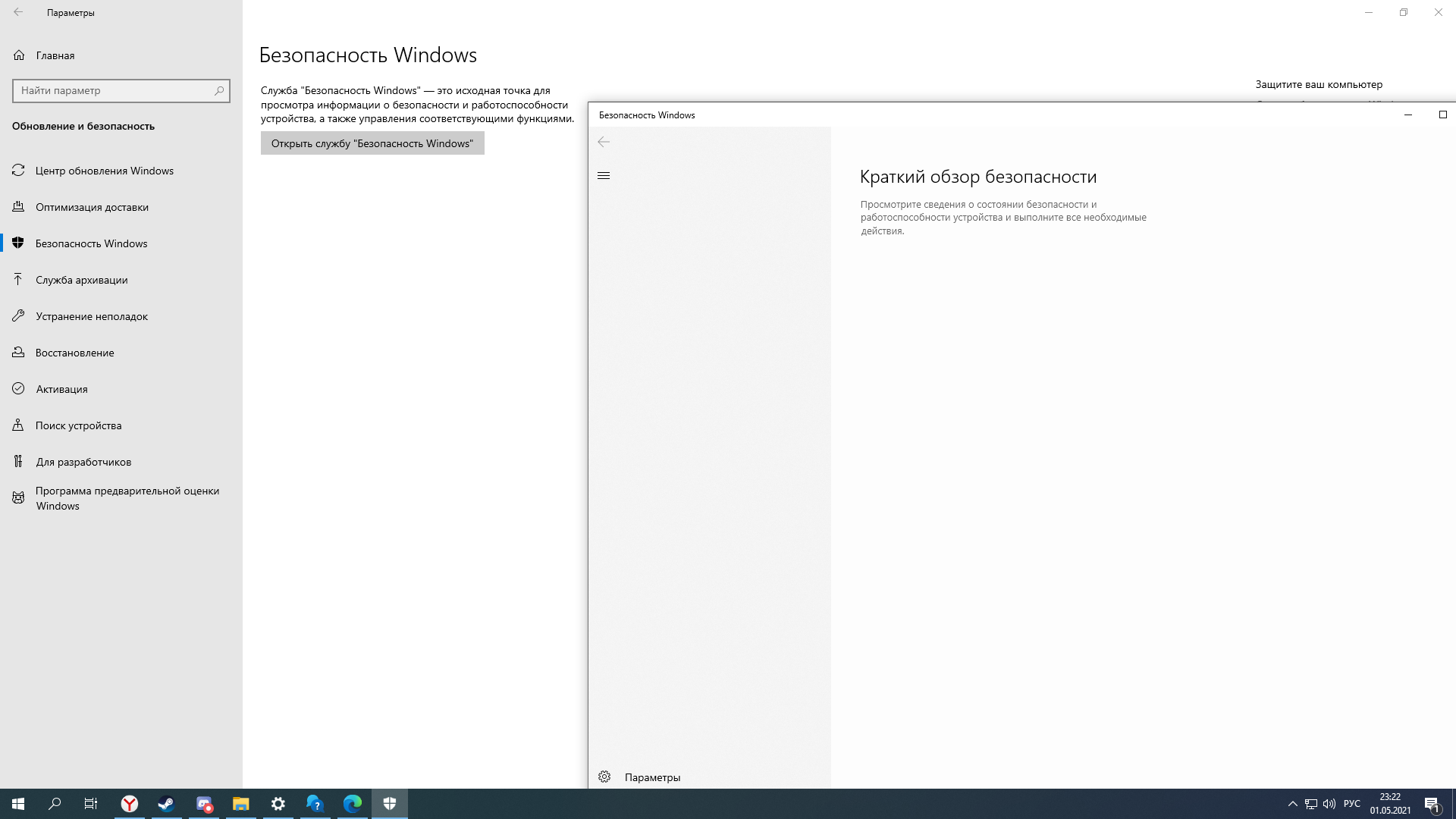Click Служба архивации upload arrow icon
This screenshot has height=819, width=1456.
tap(18, 280)
